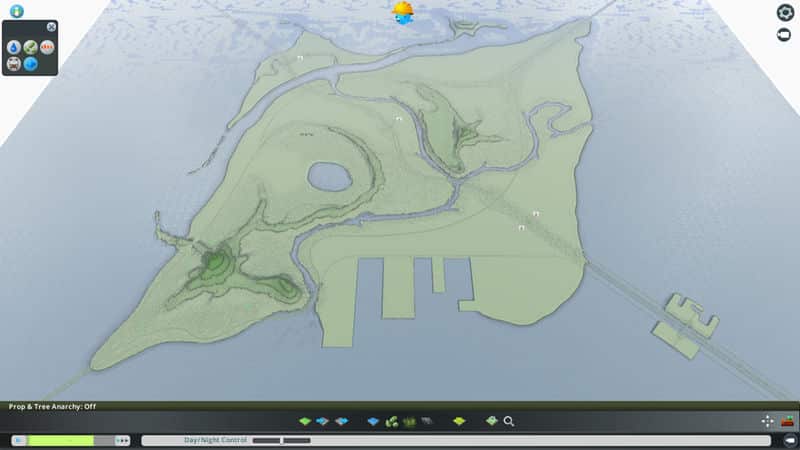Open the info views button
This screenshot has height=450, width=800.
point(16,11)
